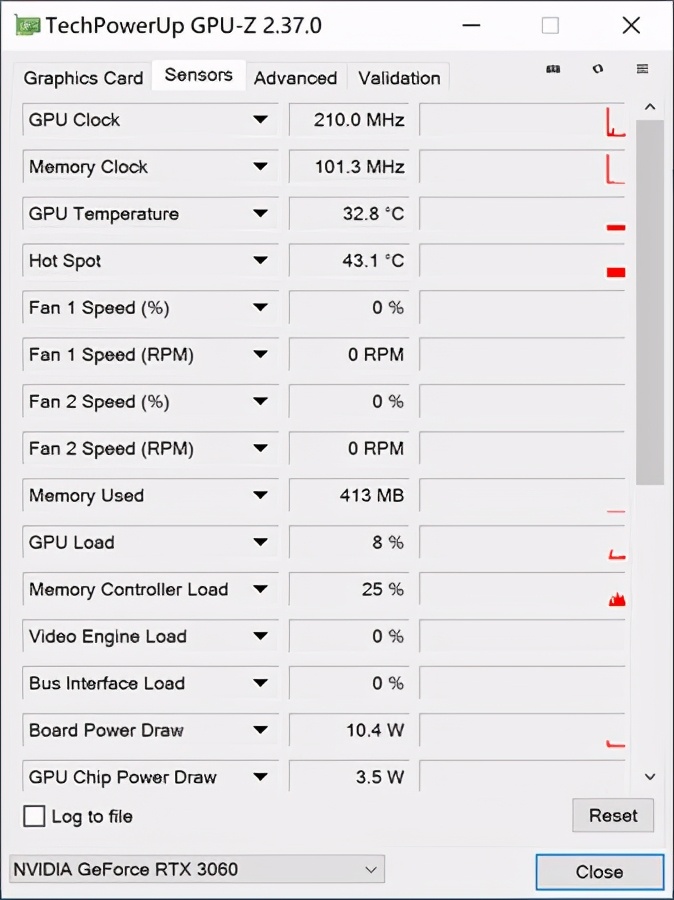Switch to the Graphics Card tab

[83, 78]
